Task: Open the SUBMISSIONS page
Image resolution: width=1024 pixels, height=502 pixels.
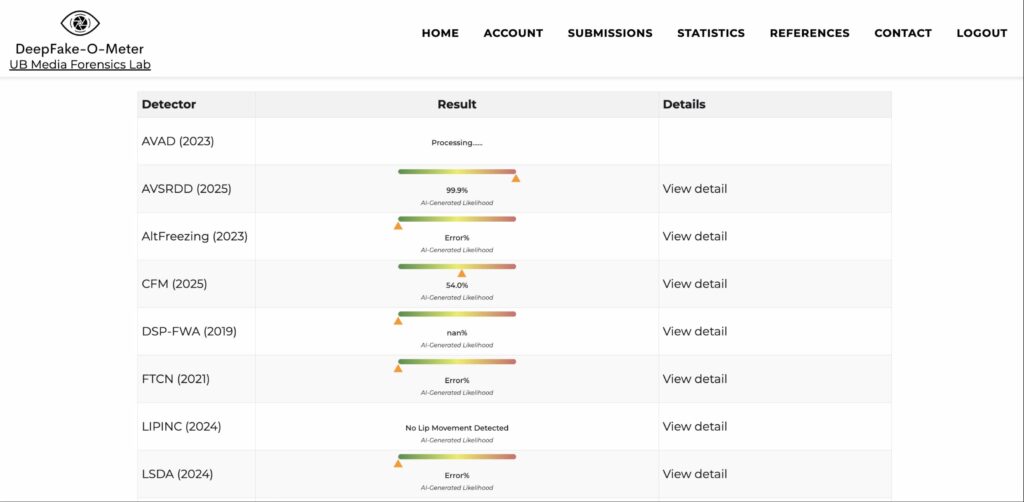Action: 610,33
